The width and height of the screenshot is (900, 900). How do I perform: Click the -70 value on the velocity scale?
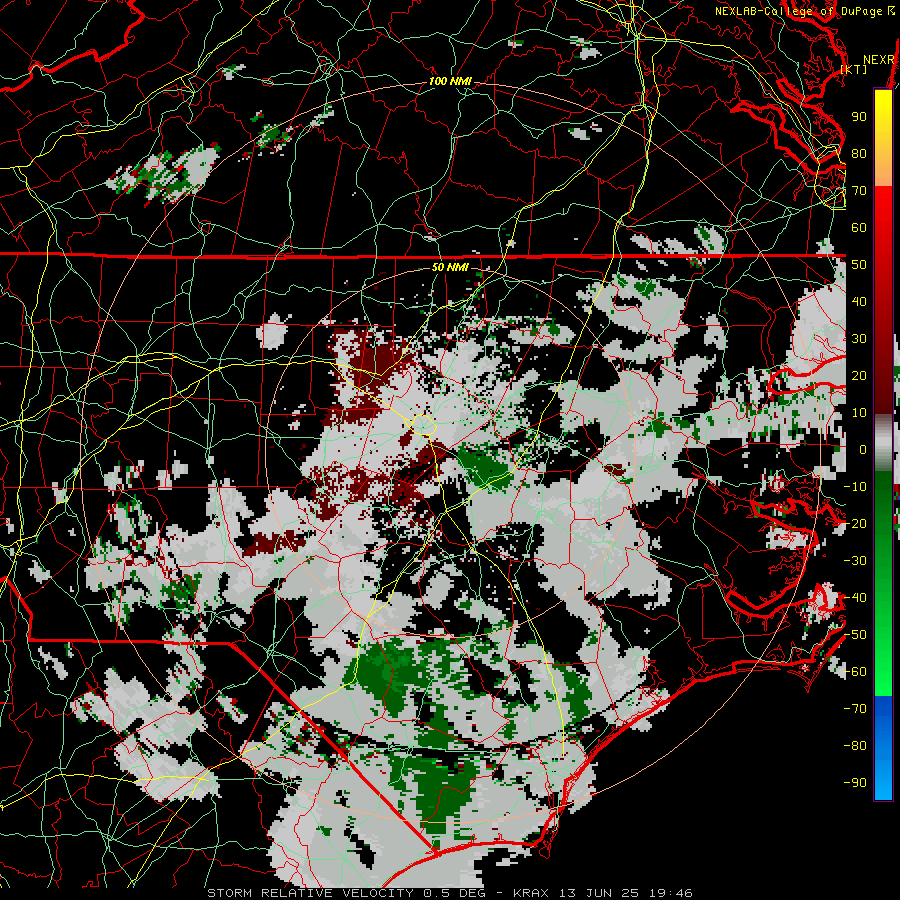[x=855, y=709]
